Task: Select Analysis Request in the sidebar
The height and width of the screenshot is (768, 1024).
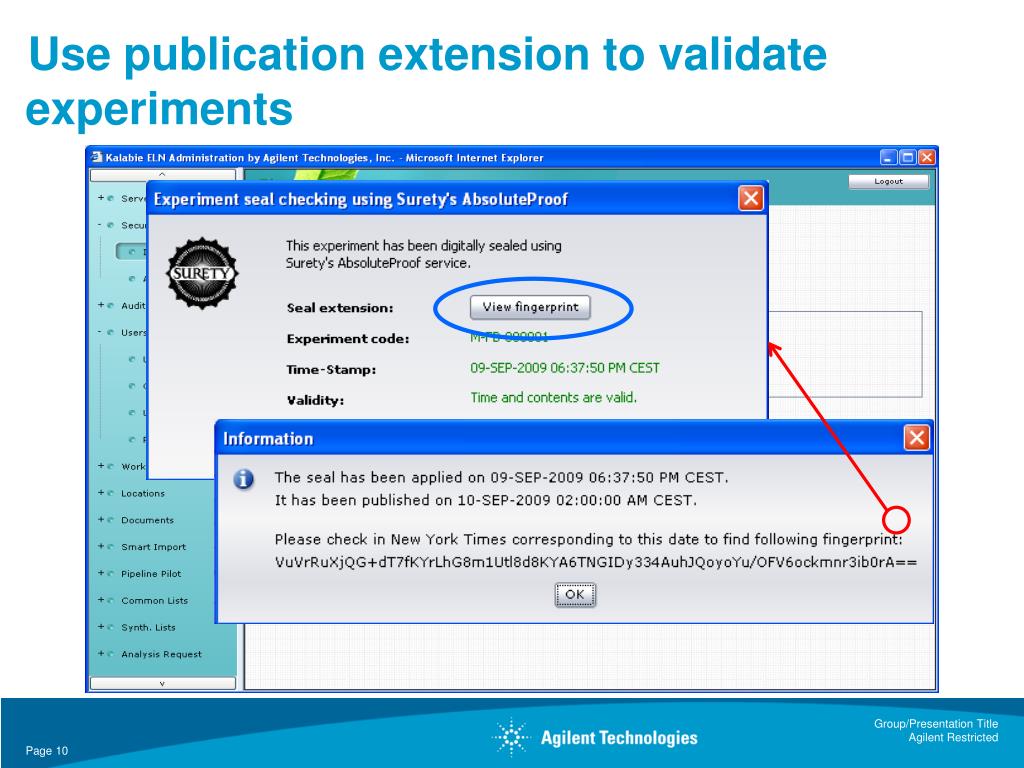Action: click(161, 654)
